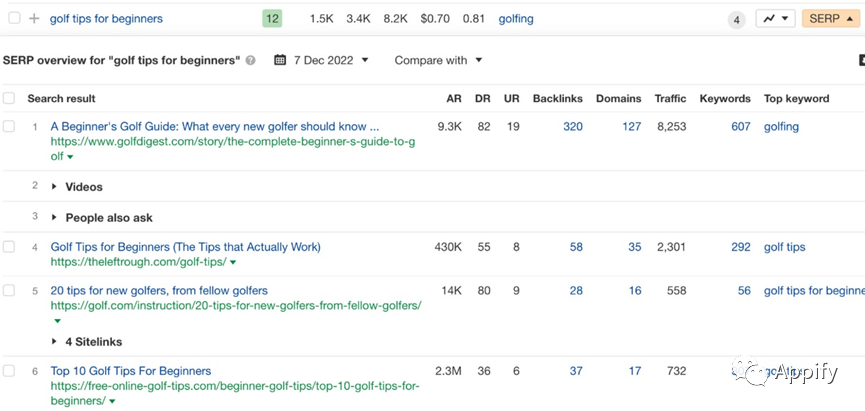Click the $0.70 CPC value in keyword row
The width and height of the screenshot is (865, 411).
(435, 19)
